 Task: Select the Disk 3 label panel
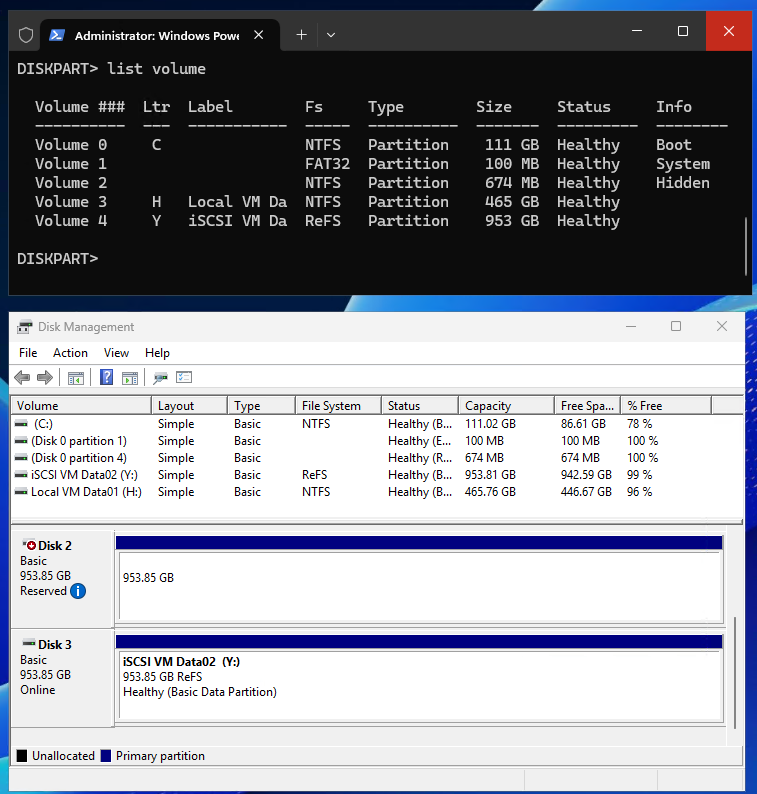62,678
